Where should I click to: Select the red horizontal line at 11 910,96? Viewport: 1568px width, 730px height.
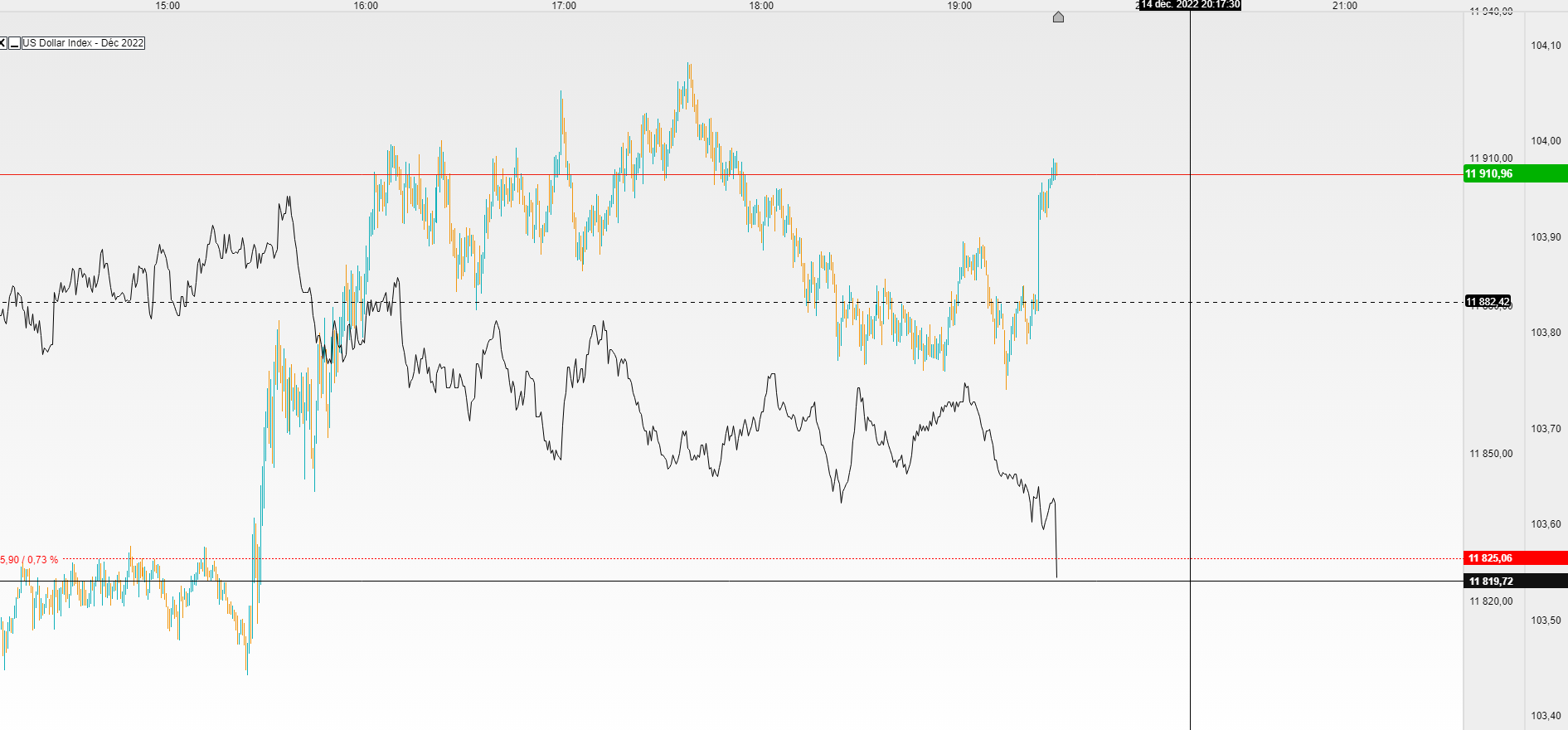pos(730,175)
